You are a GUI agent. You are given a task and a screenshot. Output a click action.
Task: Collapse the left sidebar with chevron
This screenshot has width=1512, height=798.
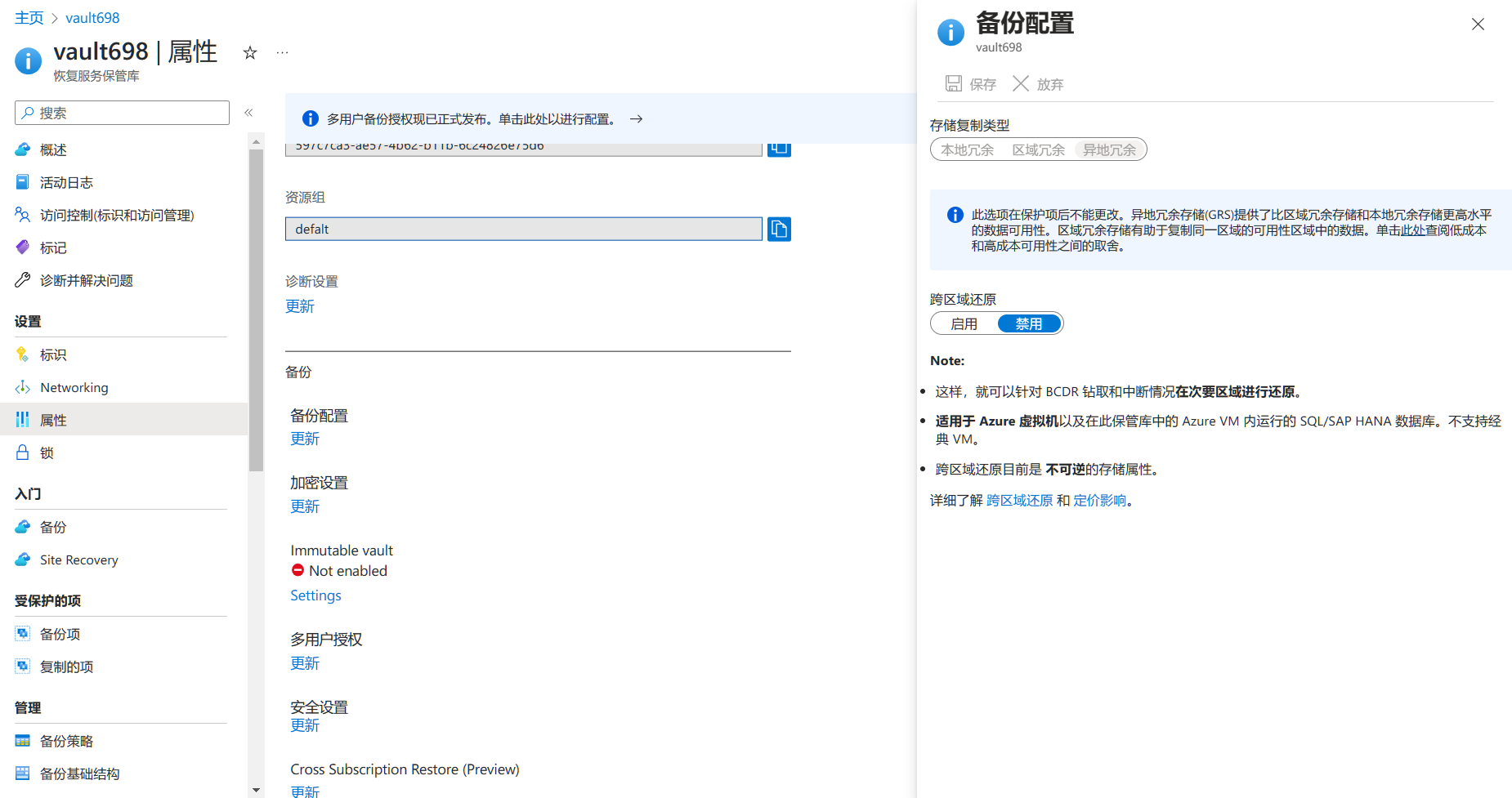[x=248, y=113]
